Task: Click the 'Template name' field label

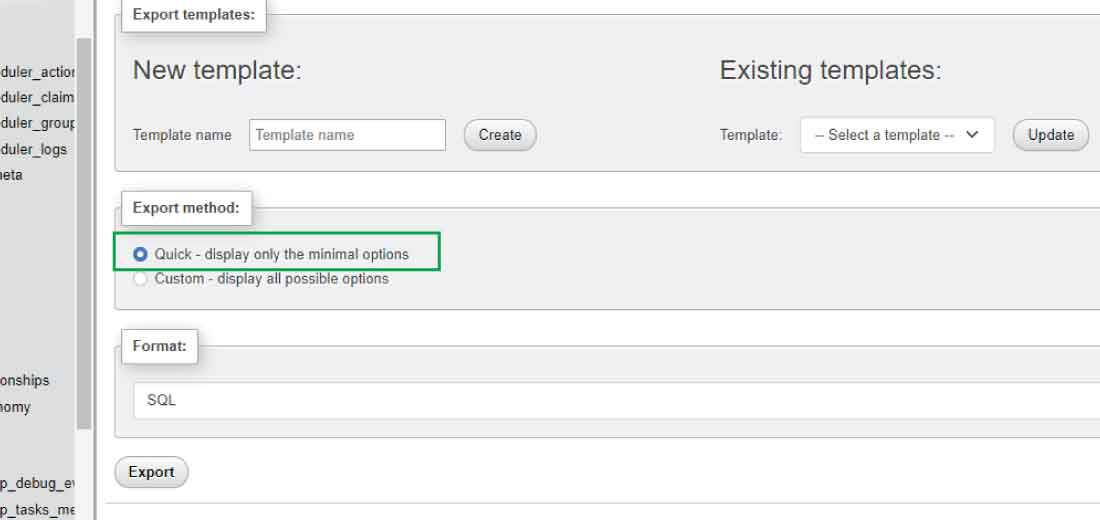Action: pos(182,135)
